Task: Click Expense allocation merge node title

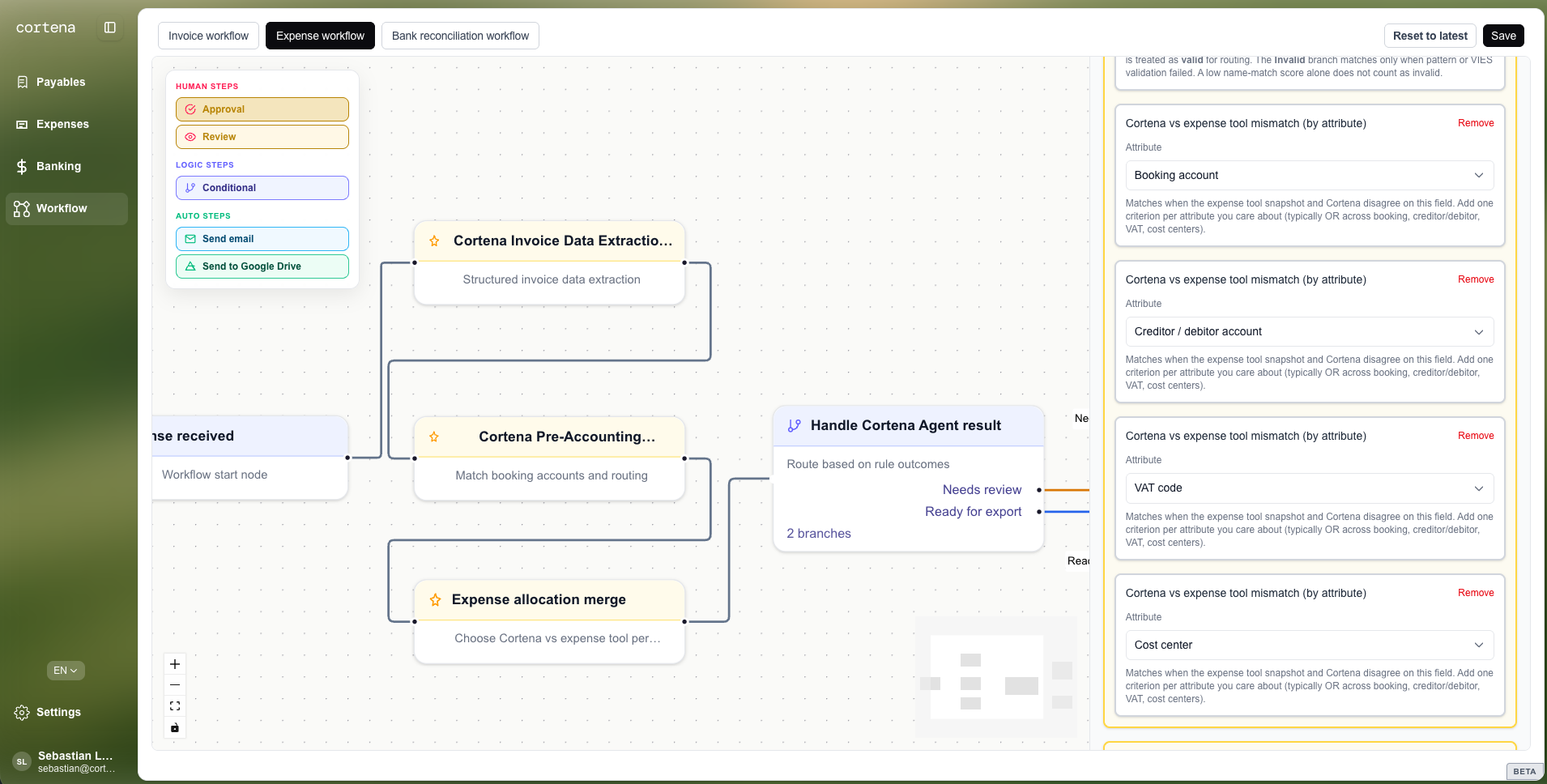Action: point(539,600)
